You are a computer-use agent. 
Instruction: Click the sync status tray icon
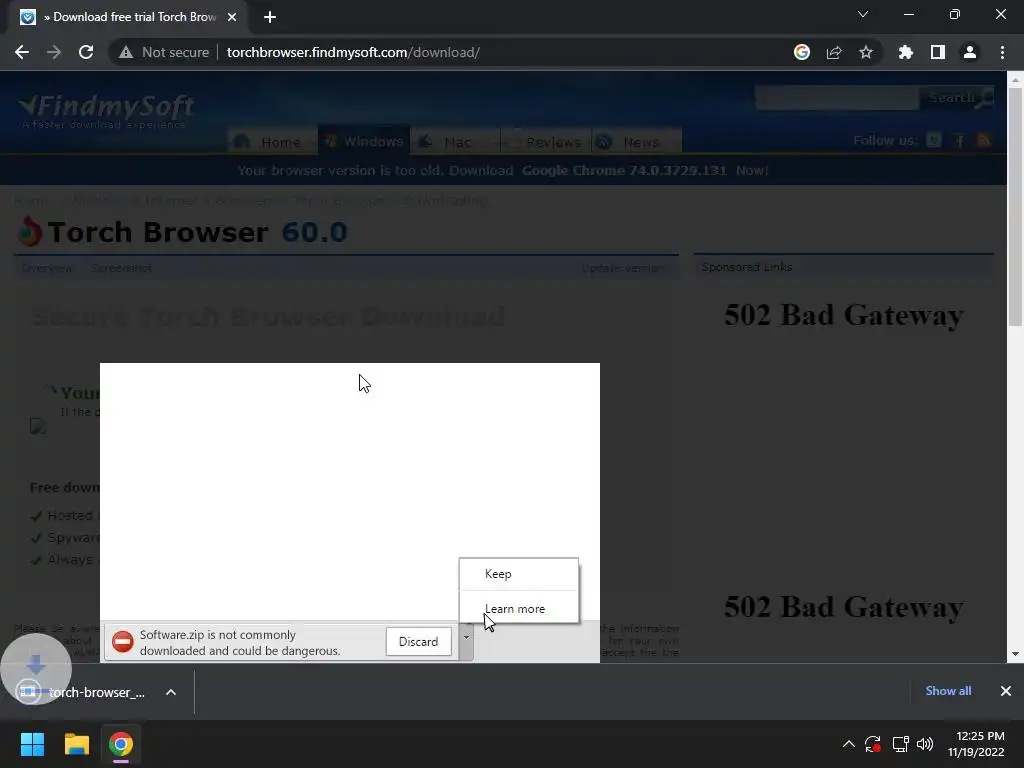[x=873, y=744]
